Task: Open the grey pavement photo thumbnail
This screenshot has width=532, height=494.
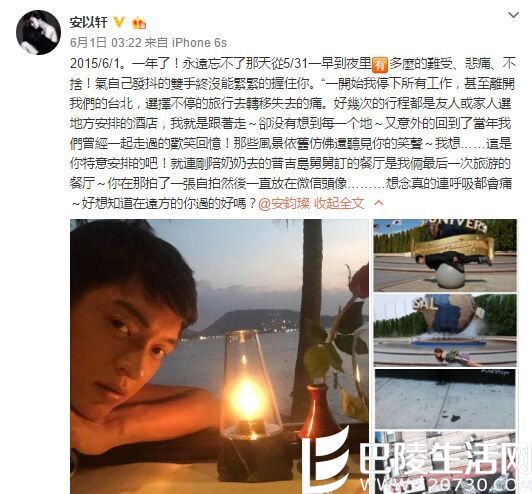Action: point(445,399)
